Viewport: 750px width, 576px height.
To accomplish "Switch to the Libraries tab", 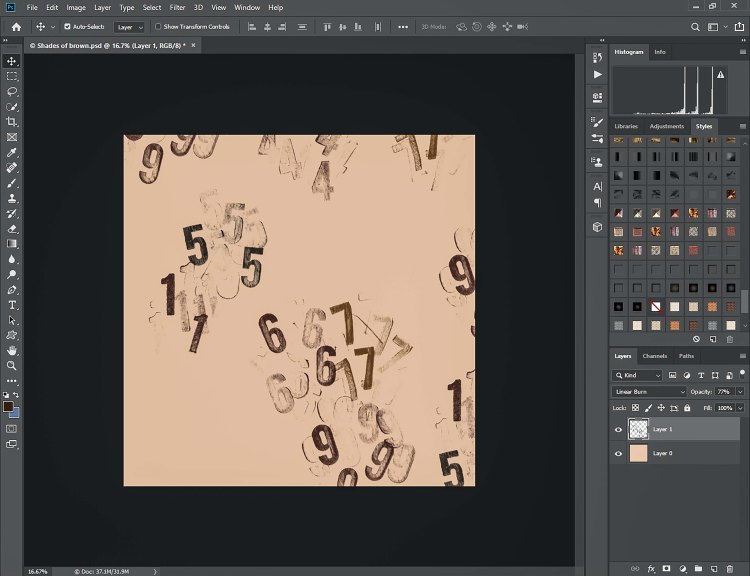I will 626,126.
